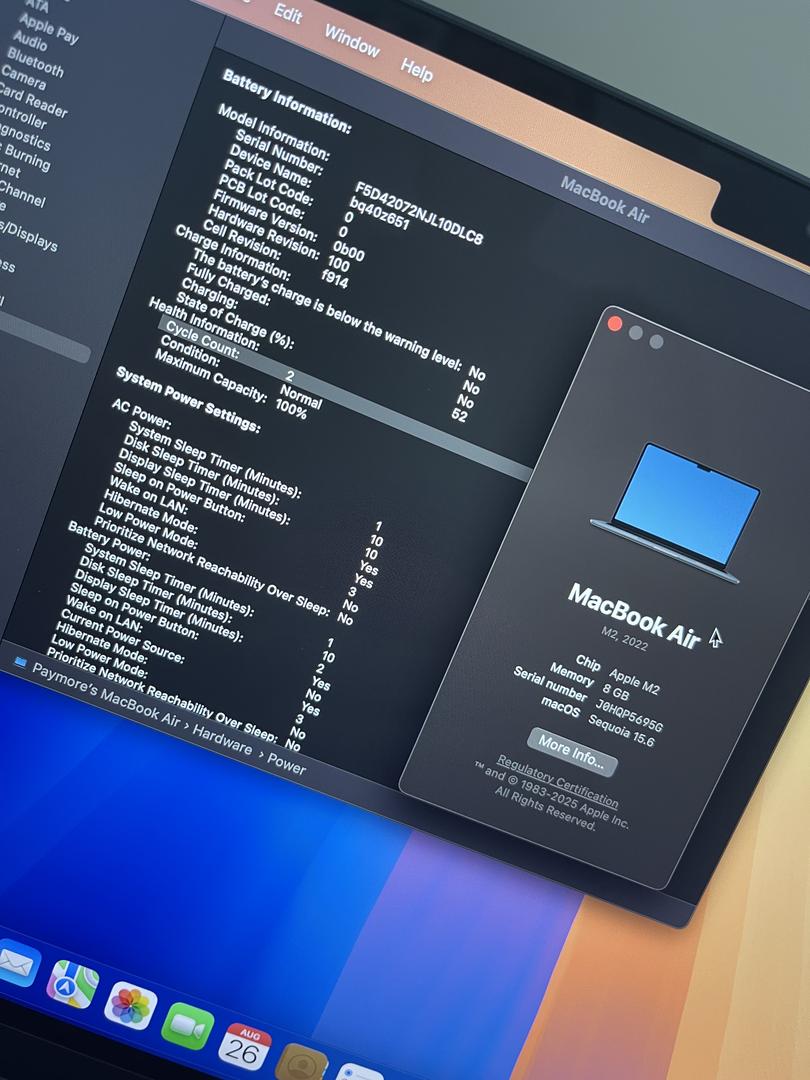
Task: Select macOS value "Sequoia 15.6"
Action: [621, 731]
